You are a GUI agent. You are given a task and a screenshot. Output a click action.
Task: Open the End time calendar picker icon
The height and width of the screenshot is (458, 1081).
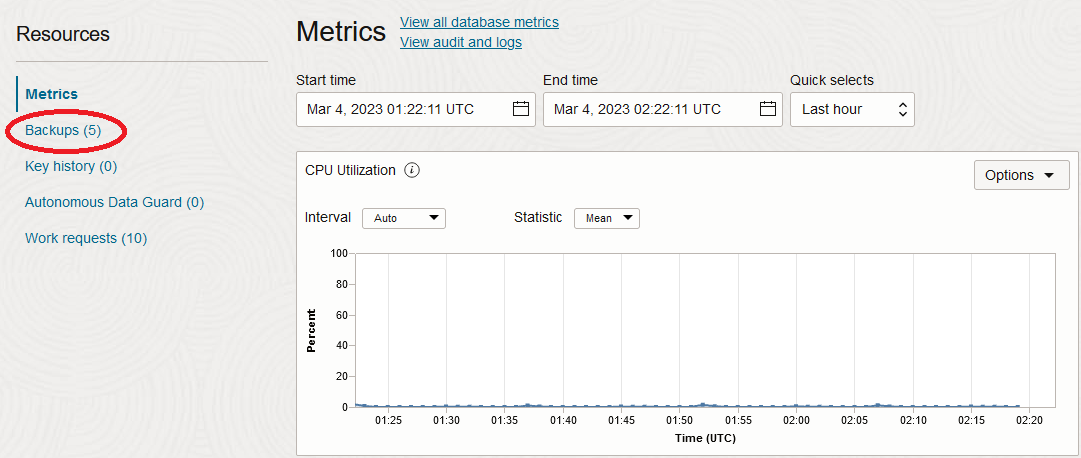click(767, 109)
